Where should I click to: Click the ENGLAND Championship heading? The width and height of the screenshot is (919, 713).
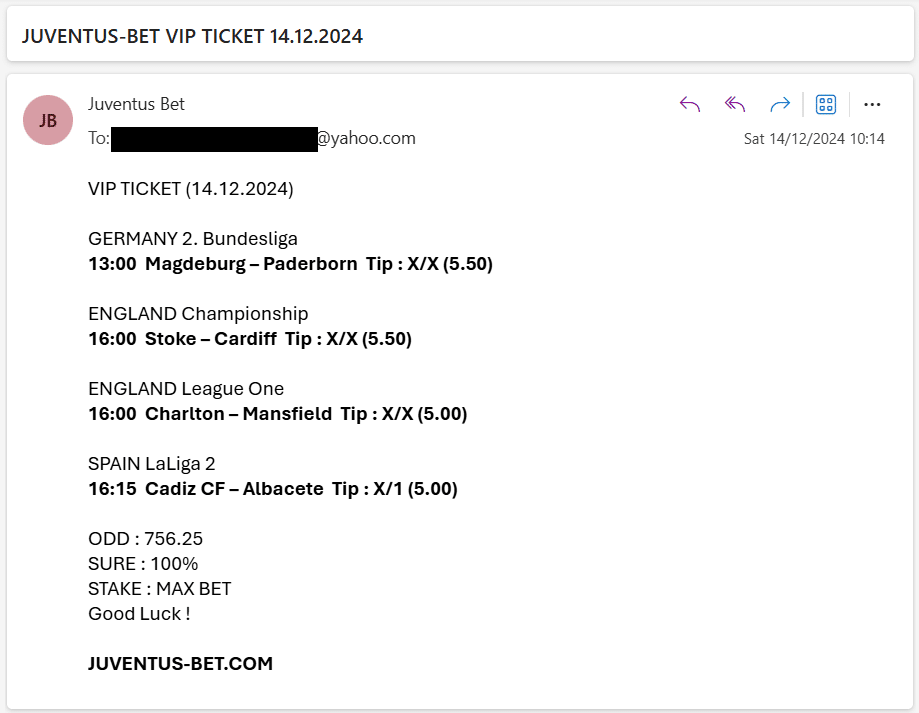click(198, 313)
